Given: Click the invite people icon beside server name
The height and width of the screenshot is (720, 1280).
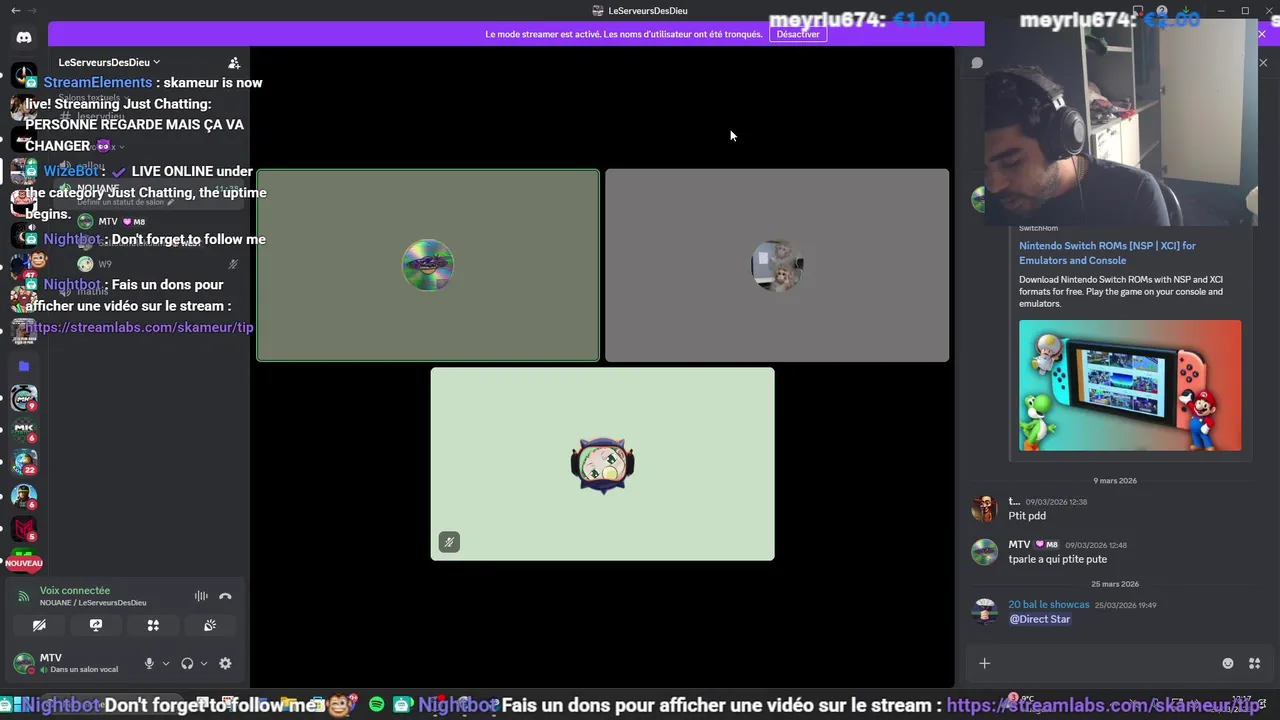Looking at the screenshot, I should [234, 63].
